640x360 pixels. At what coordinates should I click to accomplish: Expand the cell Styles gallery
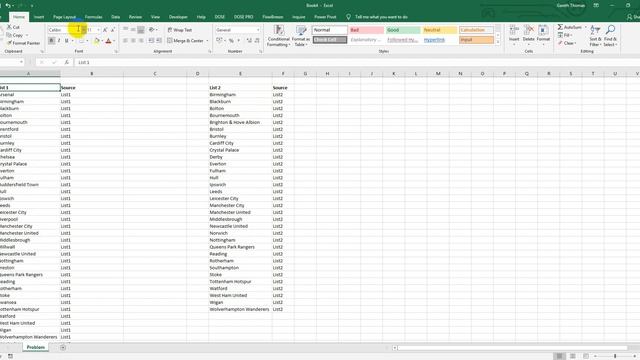[x=498, y=42]
